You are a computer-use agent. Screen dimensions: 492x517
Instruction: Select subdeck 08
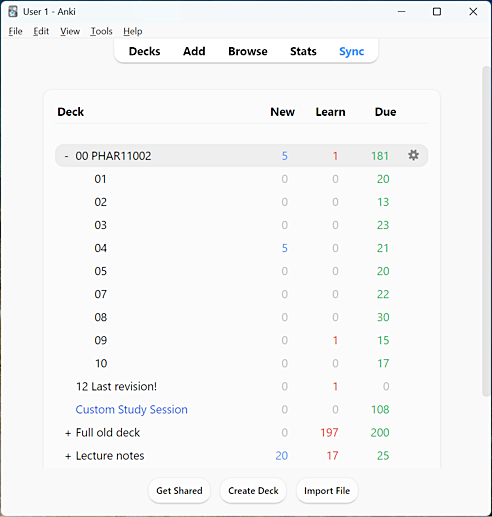pos(100,317)
